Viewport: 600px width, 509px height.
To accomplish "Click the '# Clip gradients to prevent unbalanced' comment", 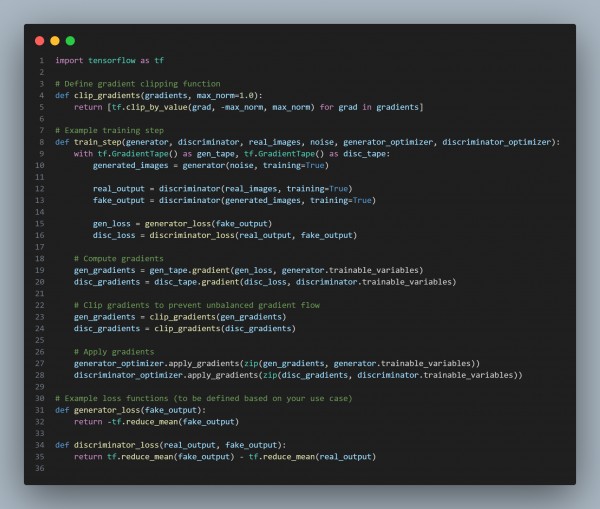I will [x=197, y=305].
